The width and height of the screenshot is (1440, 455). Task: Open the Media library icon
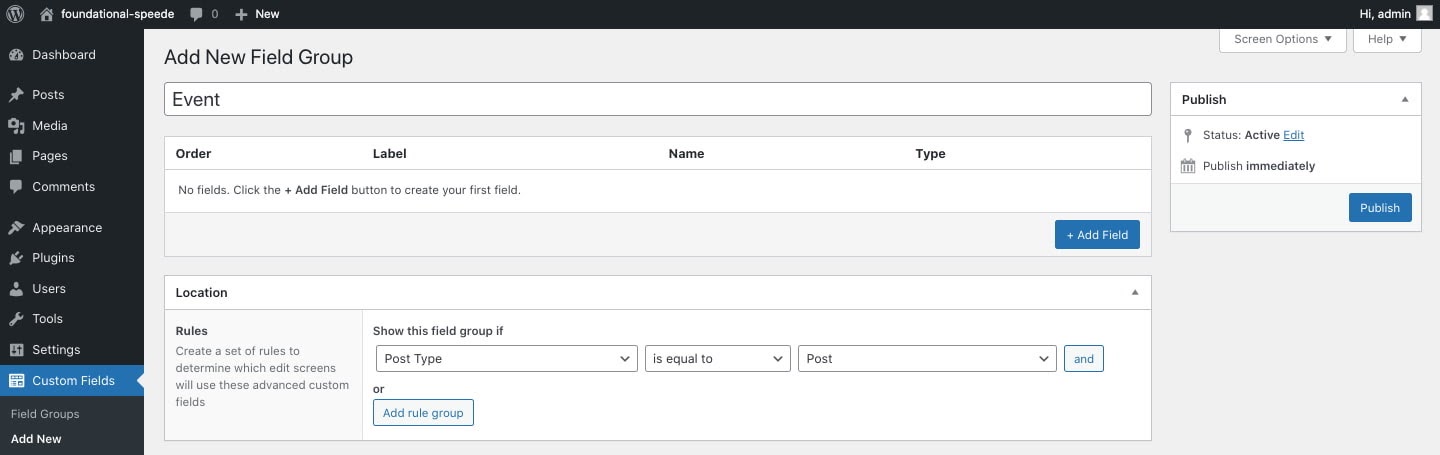coord(16,126)
